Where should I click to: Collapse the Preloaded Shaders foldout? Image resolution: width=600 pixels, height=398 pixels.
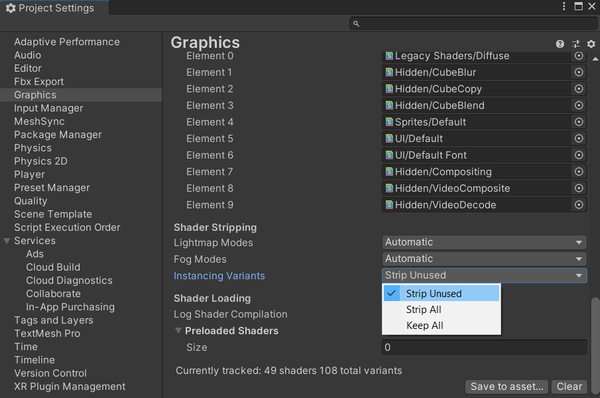tap(178, 330)
